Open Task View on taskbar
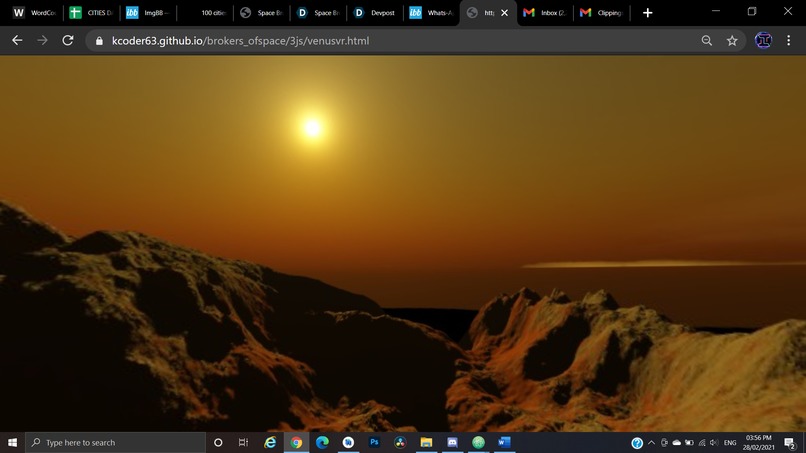 point(244,442)
